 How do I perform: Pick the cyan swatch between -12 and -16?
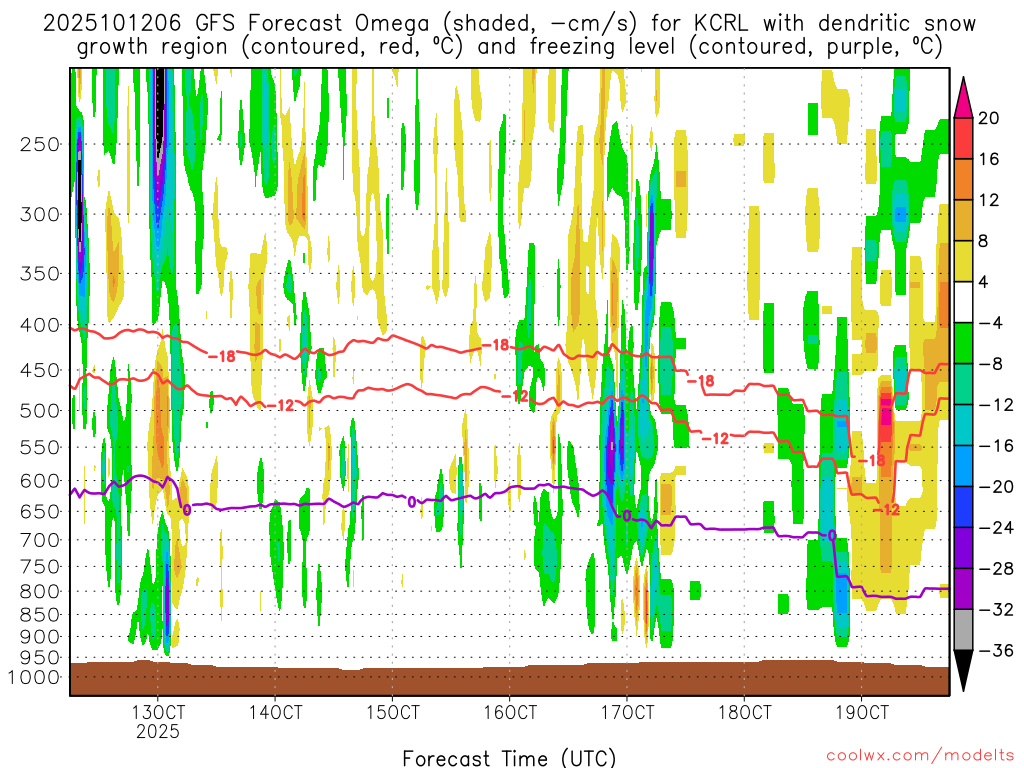click(x=963, y=425)
